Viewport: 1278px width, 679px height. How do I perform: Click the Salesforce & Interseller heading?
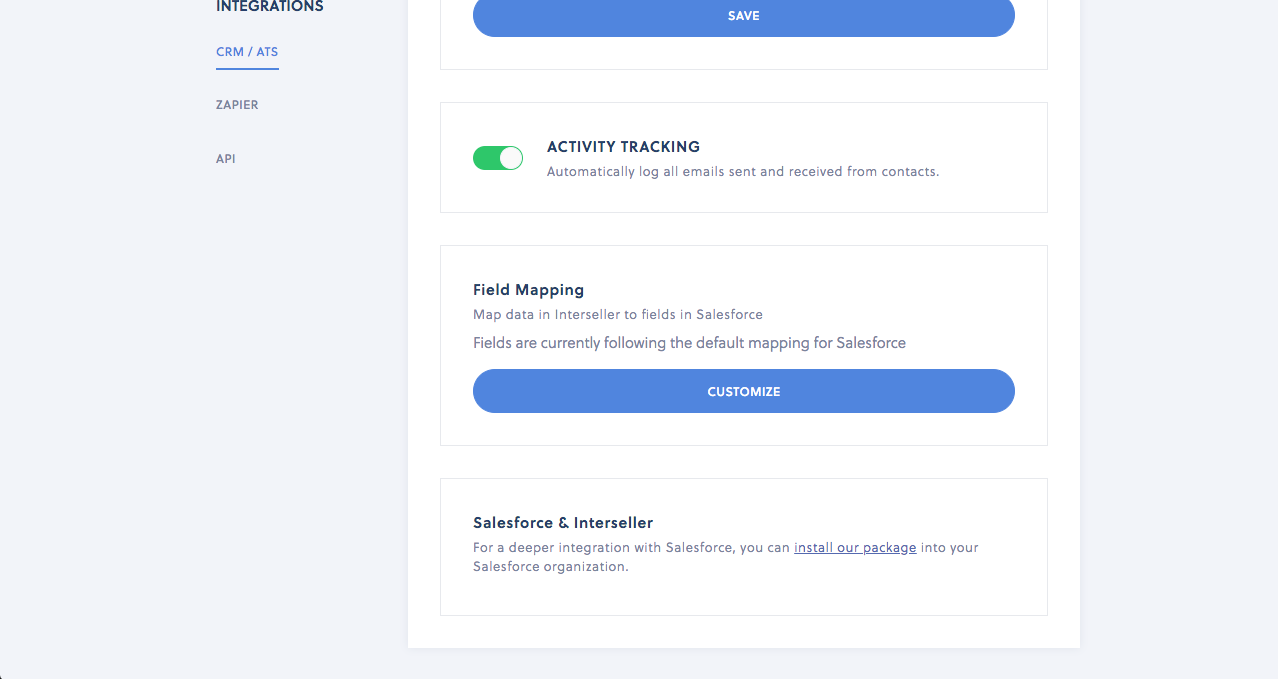coord(563,523)
